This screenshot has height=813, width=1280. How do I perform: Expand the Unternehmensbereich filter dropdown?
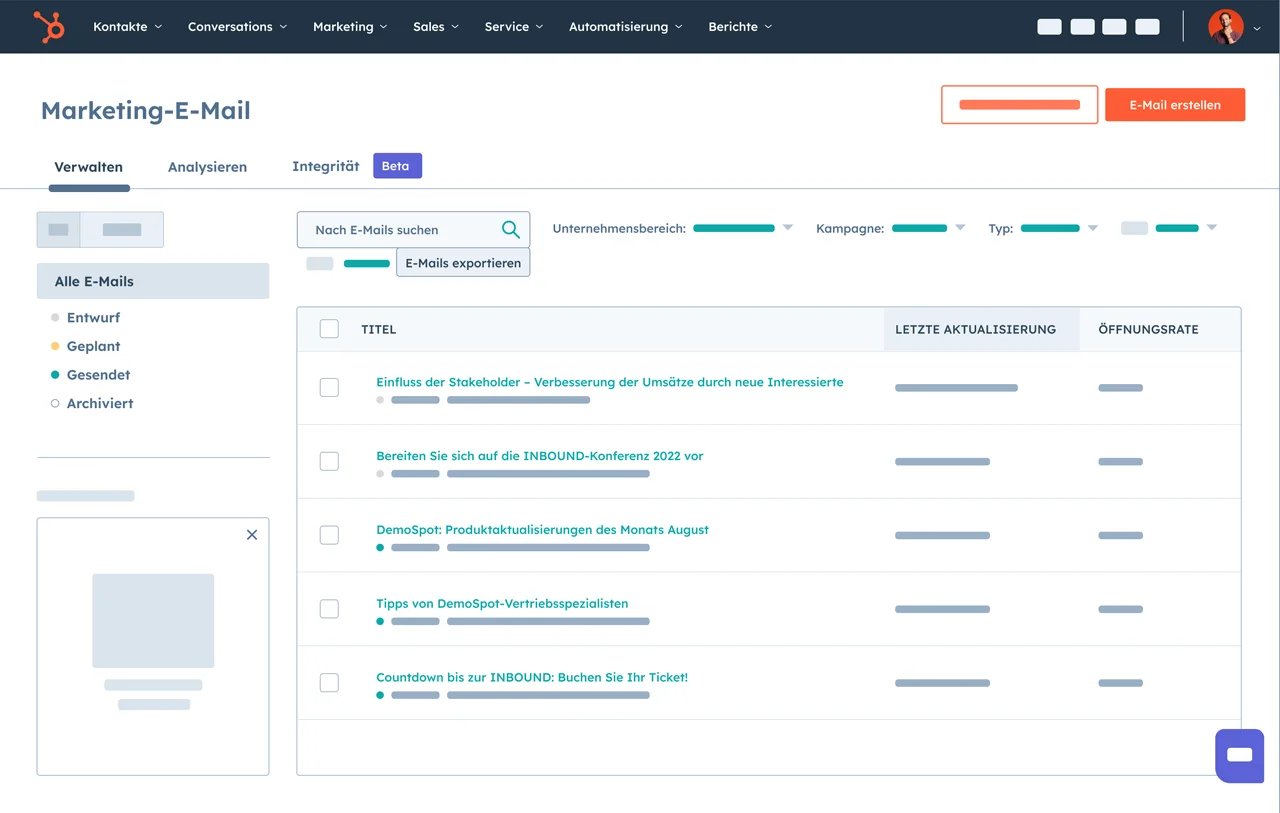point(787,228)
